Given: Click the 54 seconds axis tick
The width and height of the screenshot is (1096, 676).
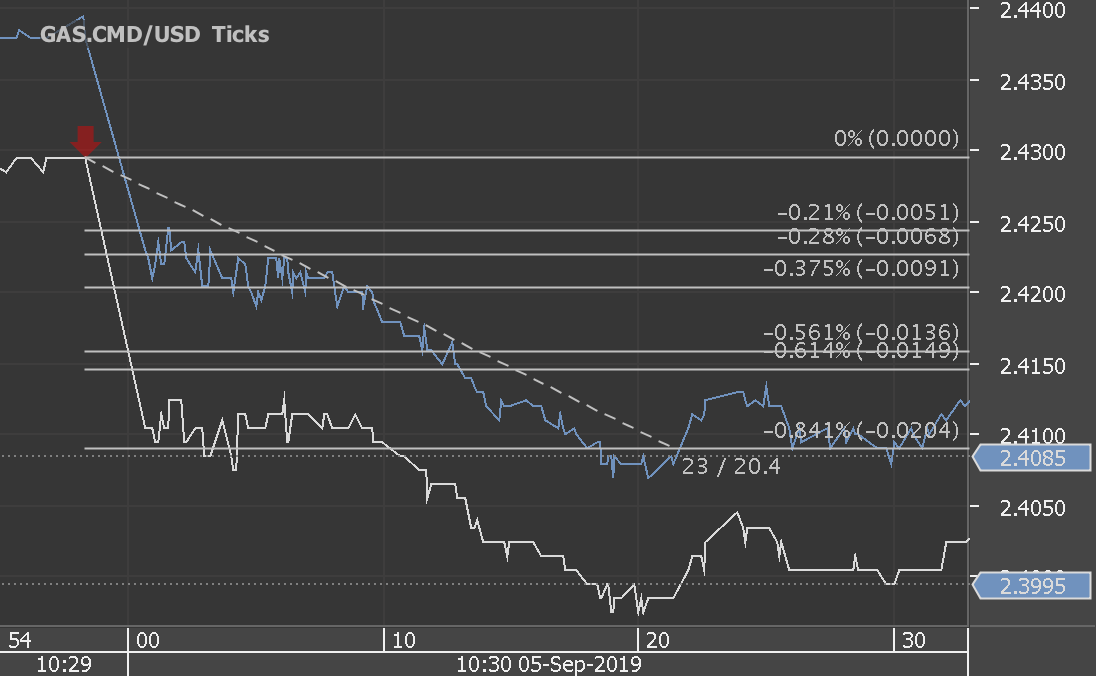Looking at the screenshot, I should point(20,640).
